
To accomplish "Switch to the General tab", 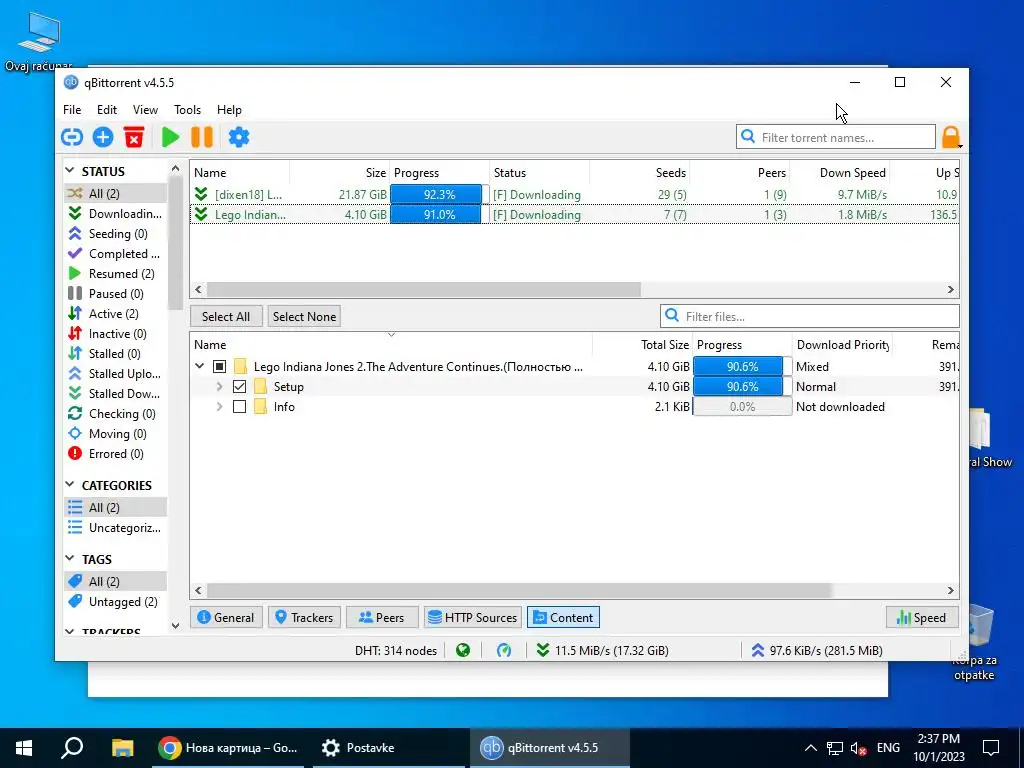I will point(226,617).
